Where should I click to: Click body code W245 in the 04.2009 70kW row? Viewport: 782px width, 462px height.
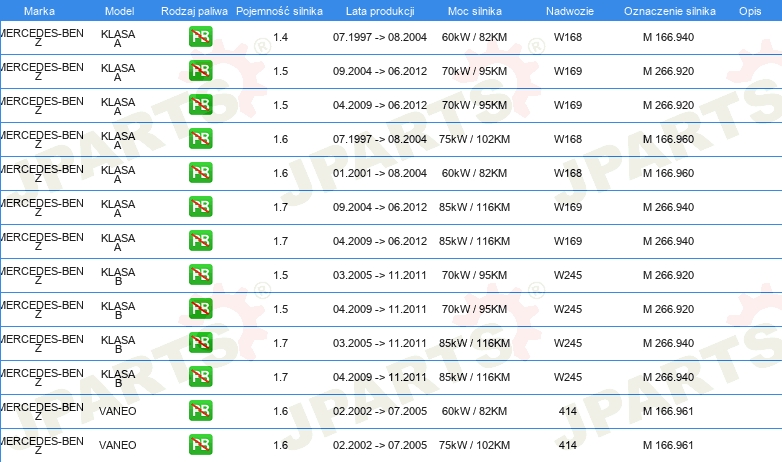pos(568,308)
